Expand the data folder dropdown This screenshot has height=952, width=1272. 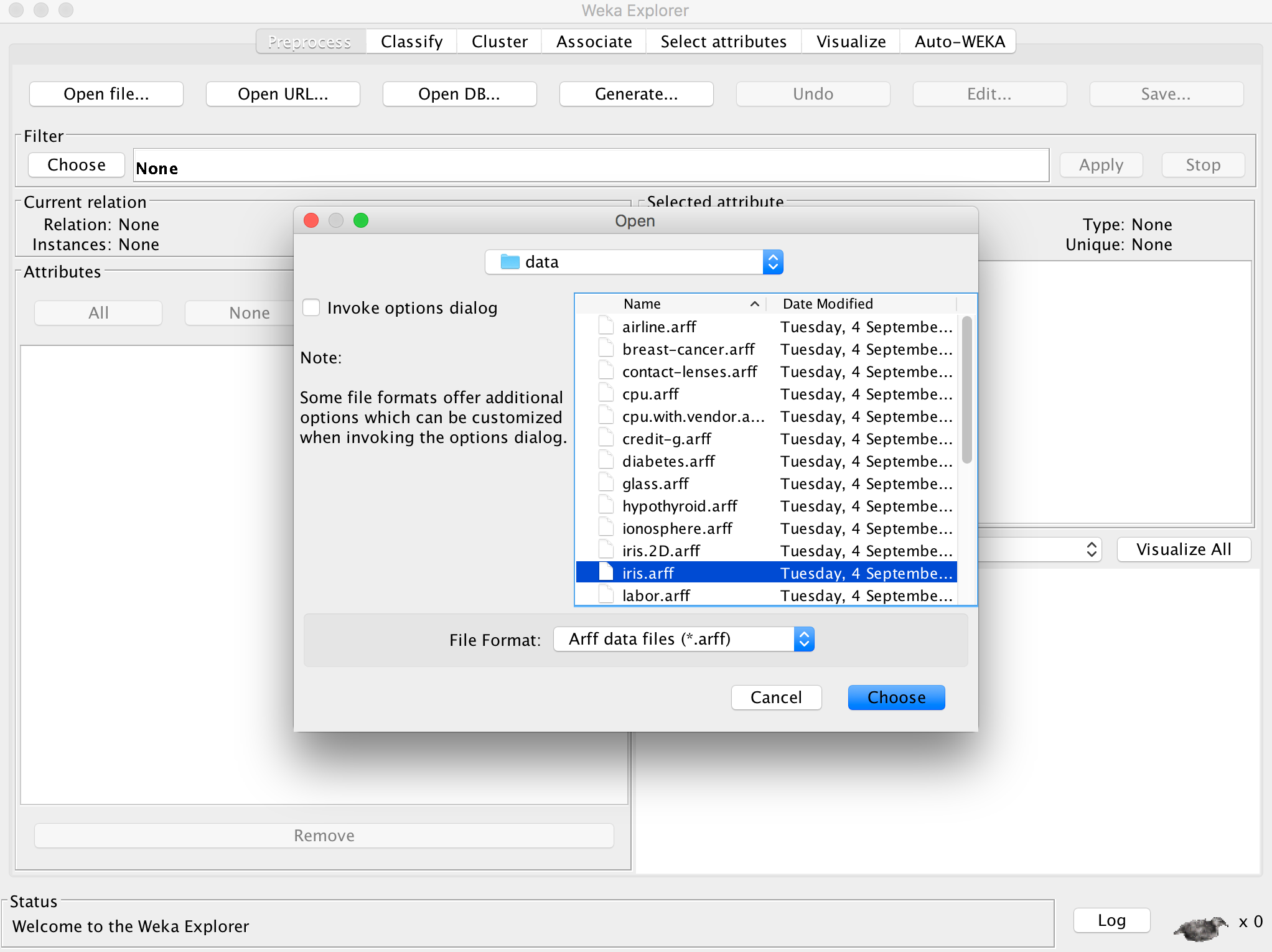click(772, 262)
